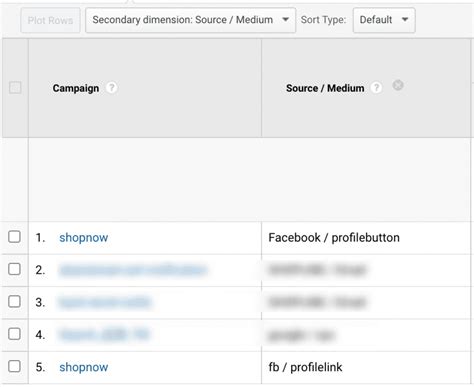Select the checkbox for row 3
Screen dimensions: 474x387
(14, 301)
